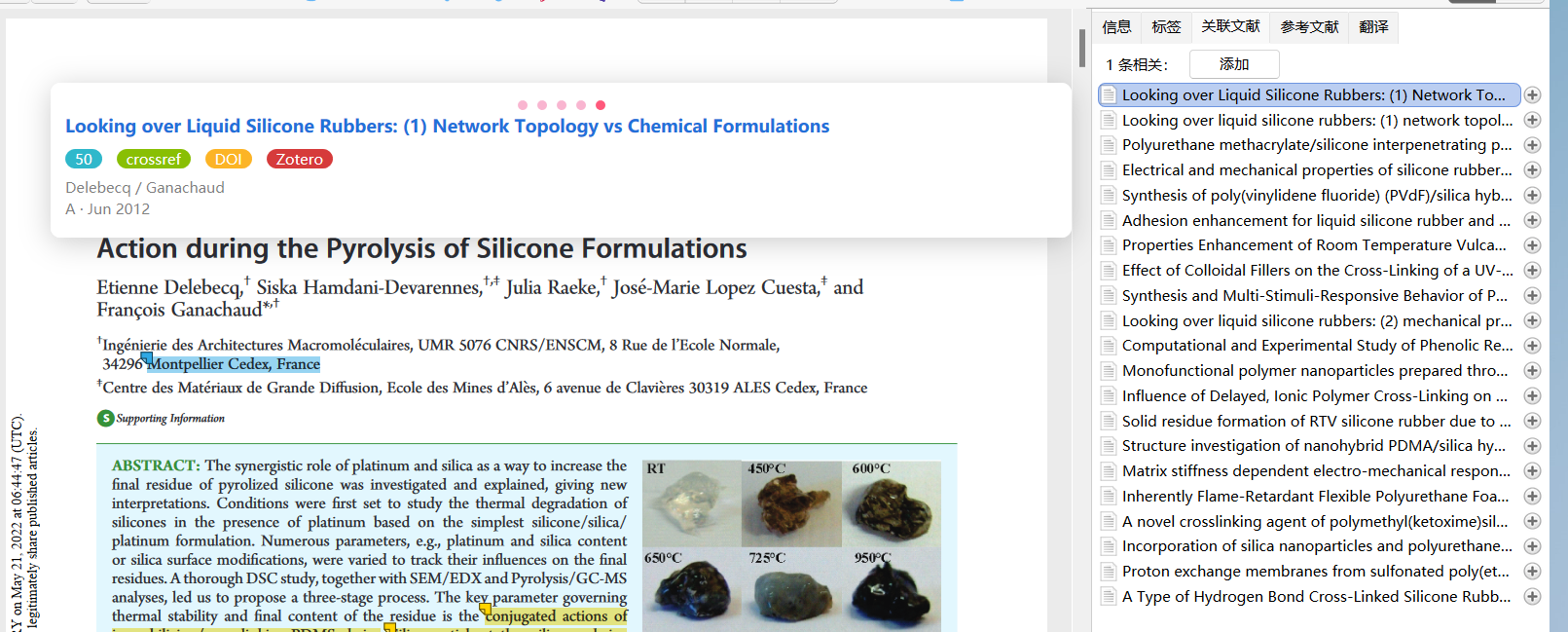Click the darker active pagination dot on popup card
Viewport: 1568px width, 632px height.
point(601,105)
